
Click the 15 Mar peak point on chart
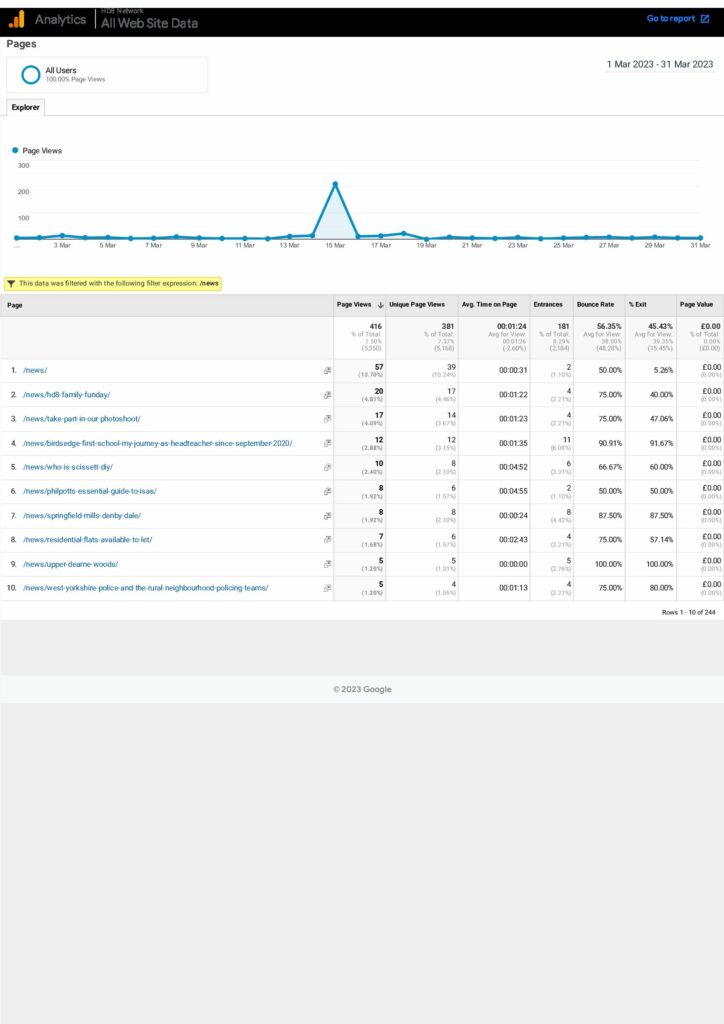[x=335, y=184]
